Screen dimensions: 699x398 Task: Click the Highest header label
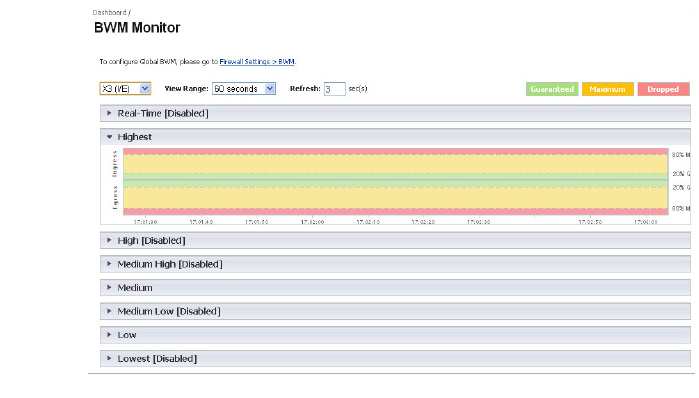point(134,137)
